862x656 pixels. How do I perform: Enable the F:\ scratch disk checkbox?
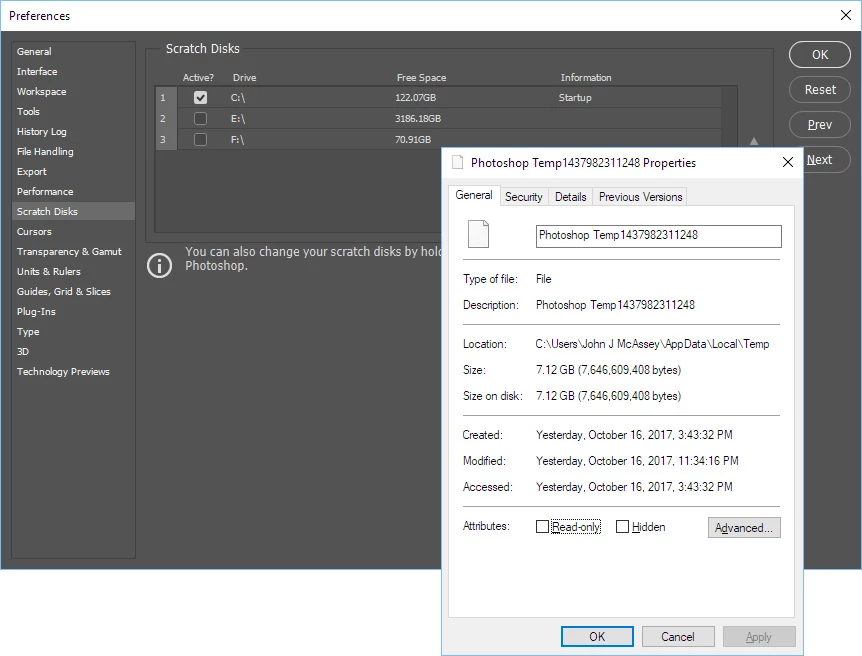coord(200,139)
